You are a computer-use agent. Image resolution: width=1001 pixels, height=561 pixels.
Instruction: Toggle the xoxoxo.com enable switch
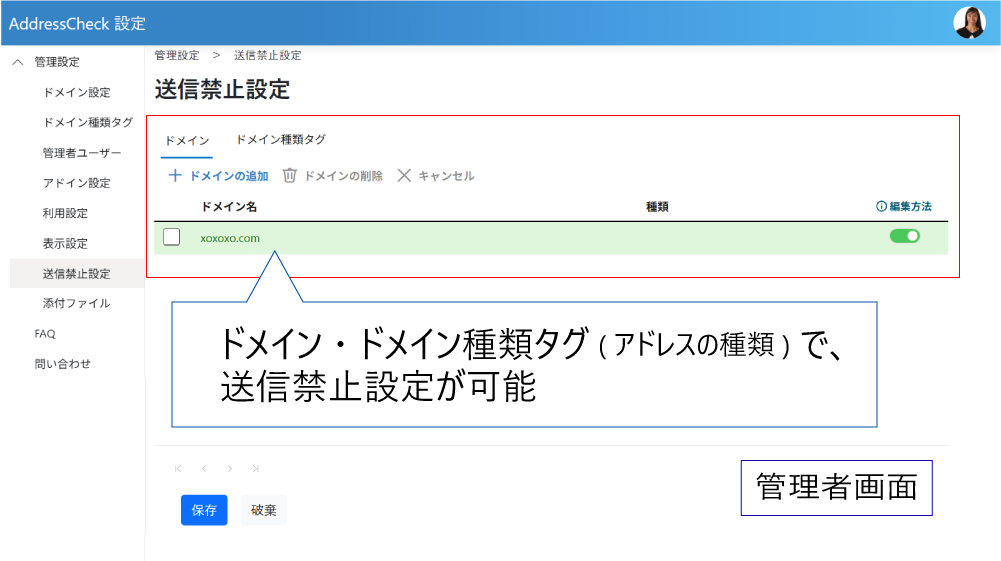904,237
